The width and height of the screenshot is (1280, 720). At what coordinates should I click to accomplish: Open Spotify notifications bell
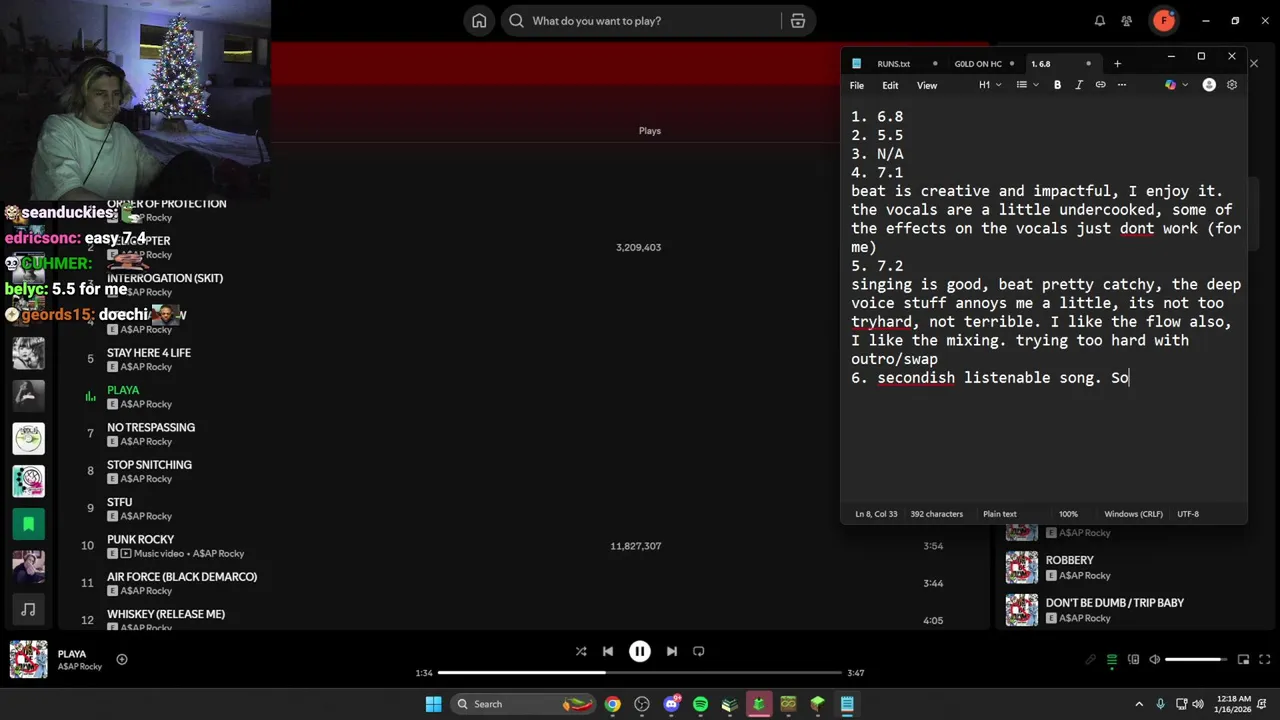point(1100,21)
